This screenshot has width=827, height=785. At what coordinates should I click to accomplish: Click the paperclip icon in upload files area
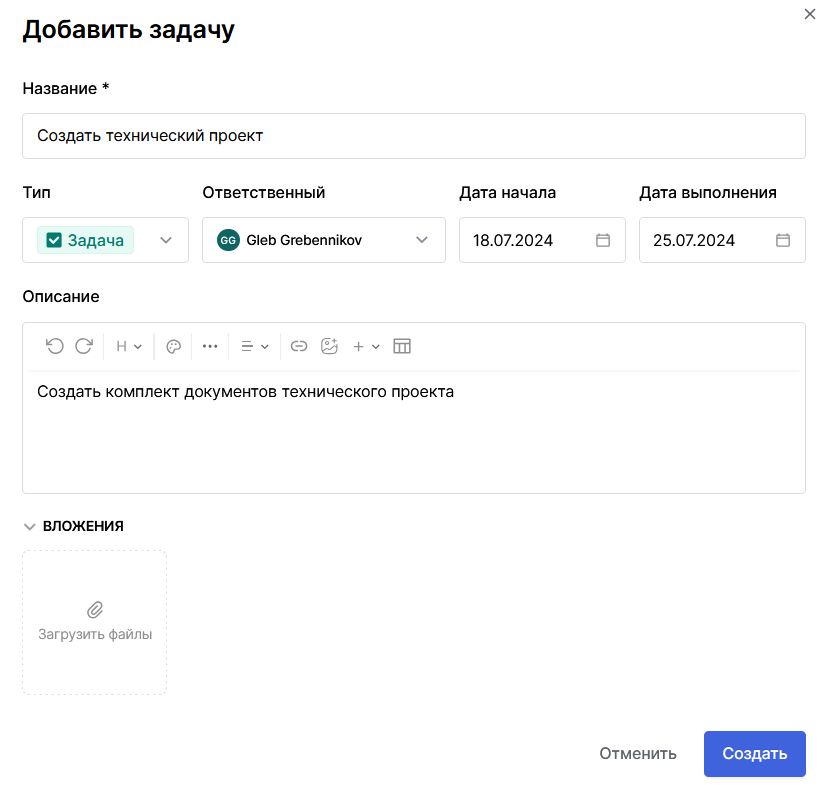94,608
